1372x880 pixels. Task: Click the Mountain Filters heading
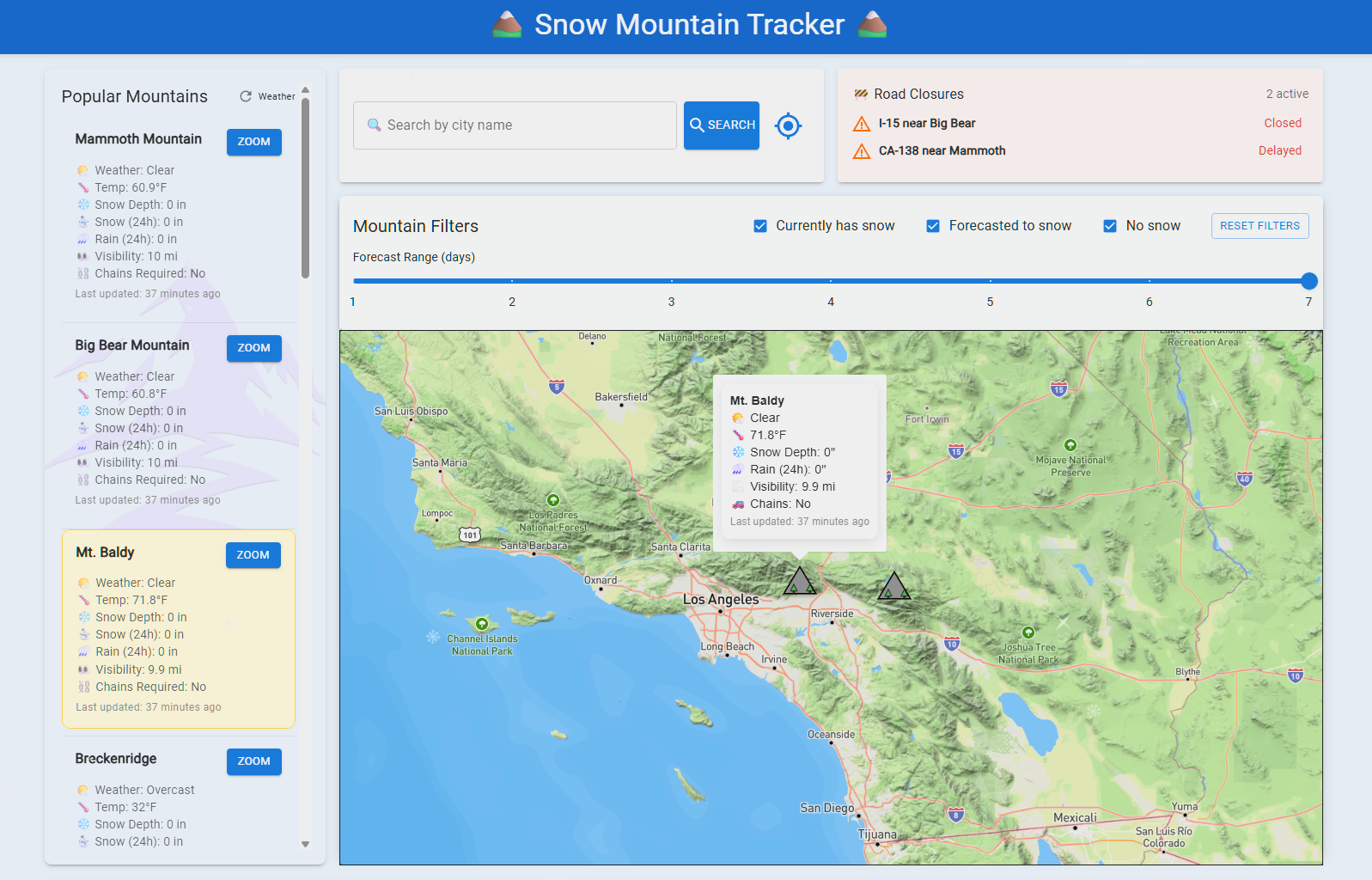click(x=416, y=226)
